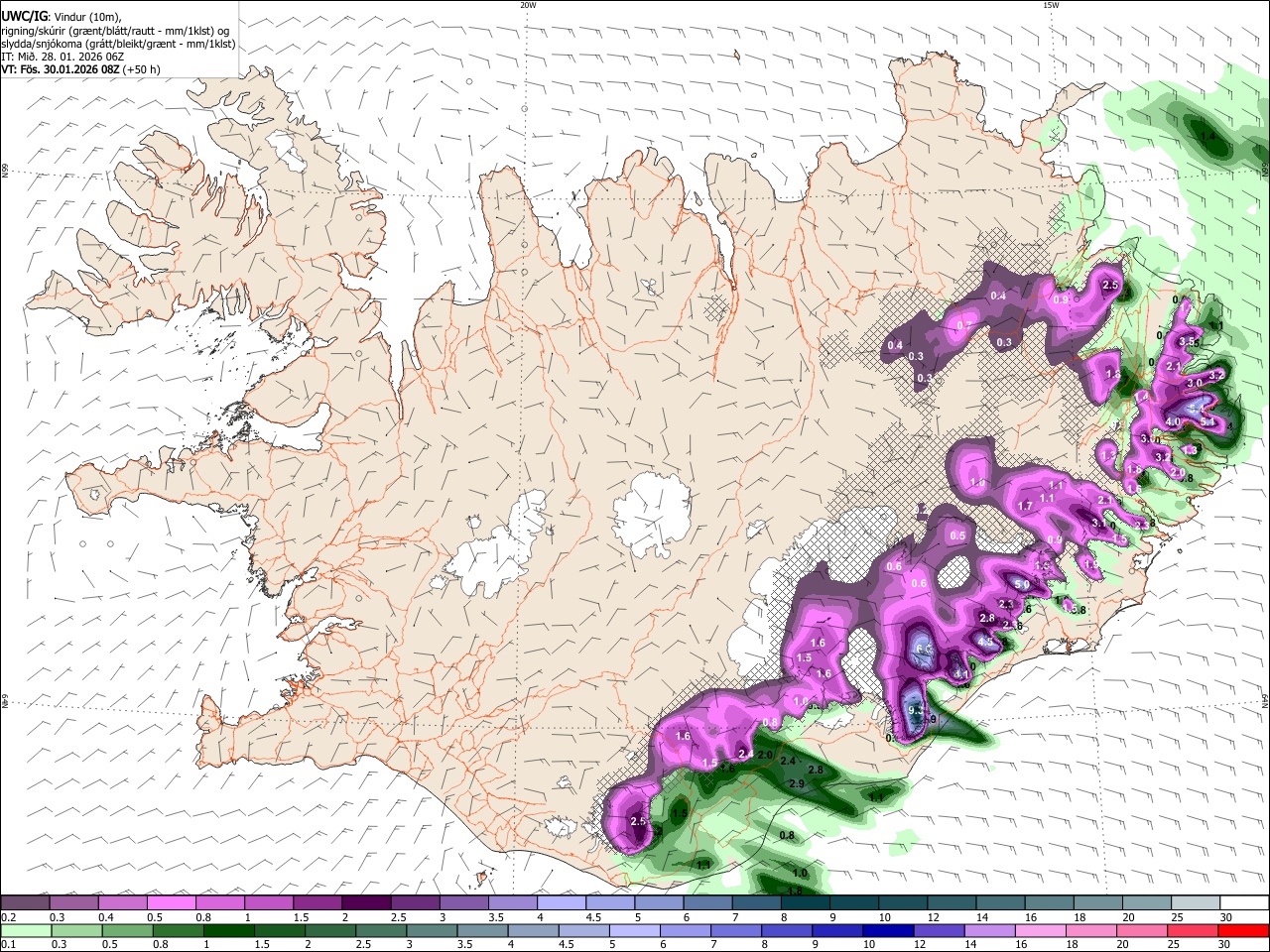Pick the 0.4–0.5 orchid snow swatch
Screen dimensions: 1270x952
click(122, 902)
